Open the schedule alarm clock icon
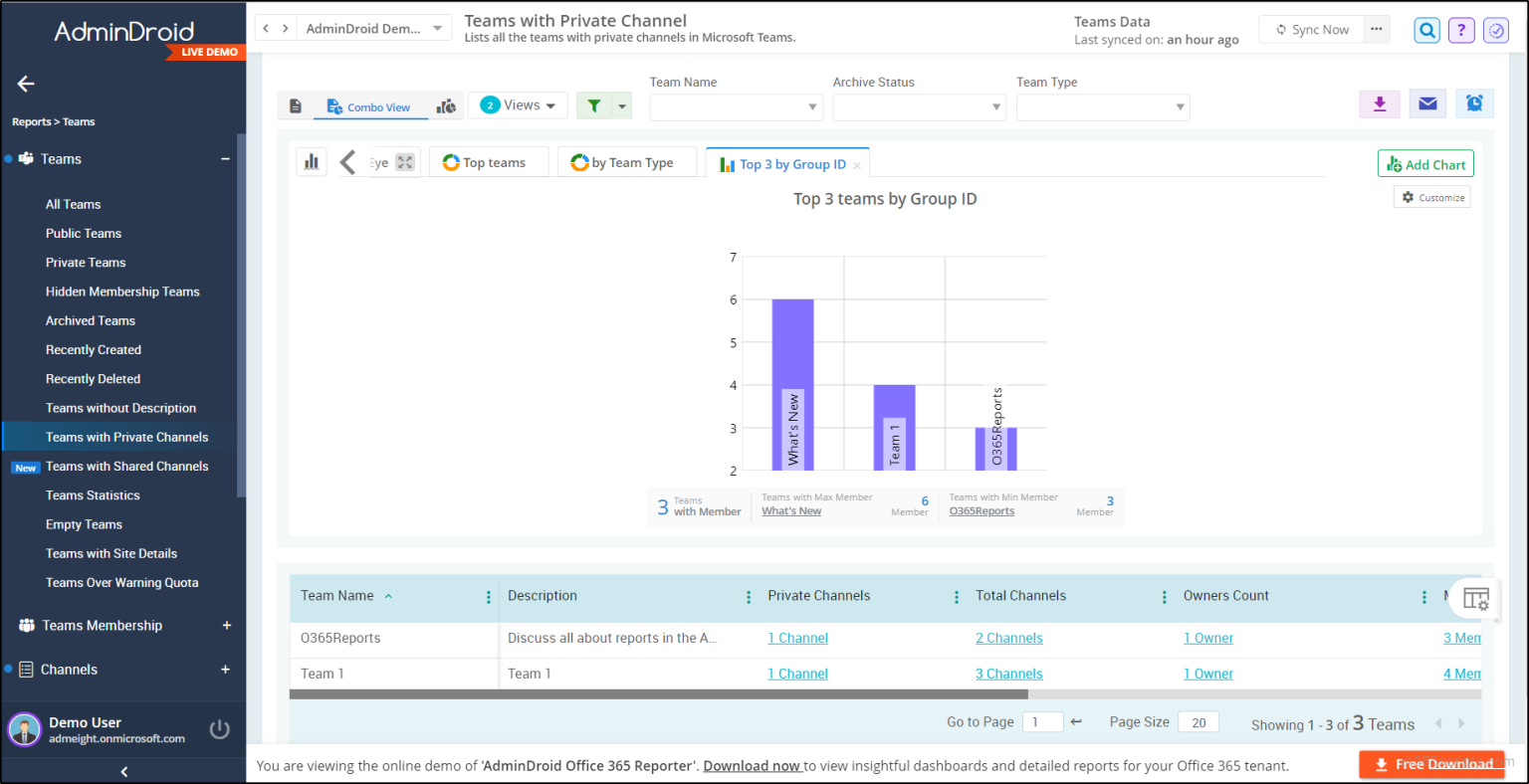The height and width of the screenshot is (784, 1529). [x=1474, y=103]
